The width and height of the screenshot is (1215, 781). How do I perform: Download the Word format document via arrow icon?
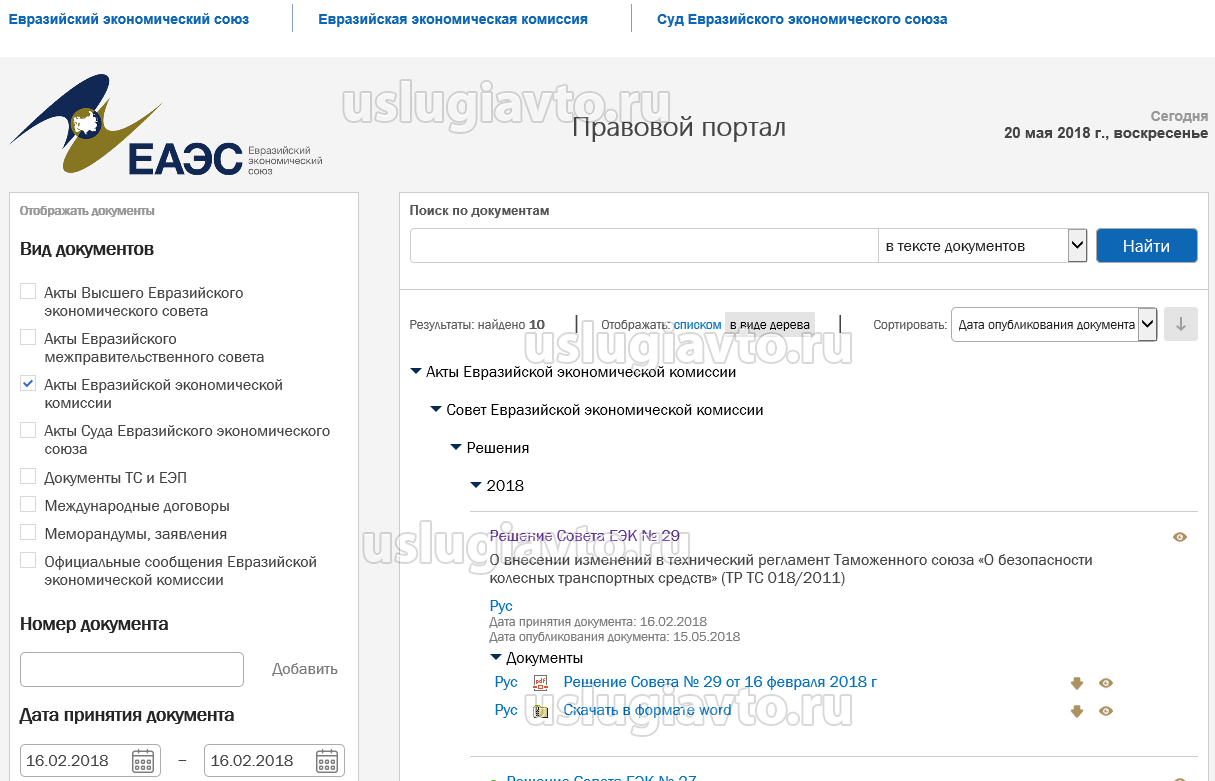pyautogui.click(x=1077, y=711)
